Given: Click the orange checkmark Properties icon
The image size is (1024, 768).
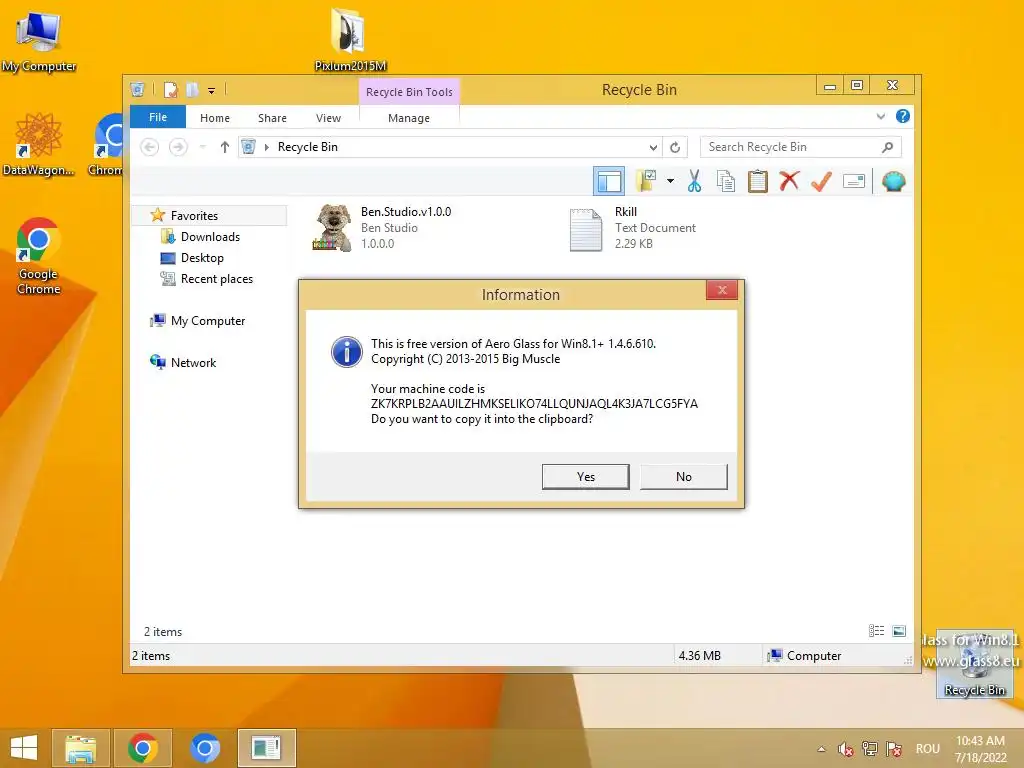Looking at the screenshot, I should [x=821, y=181].
